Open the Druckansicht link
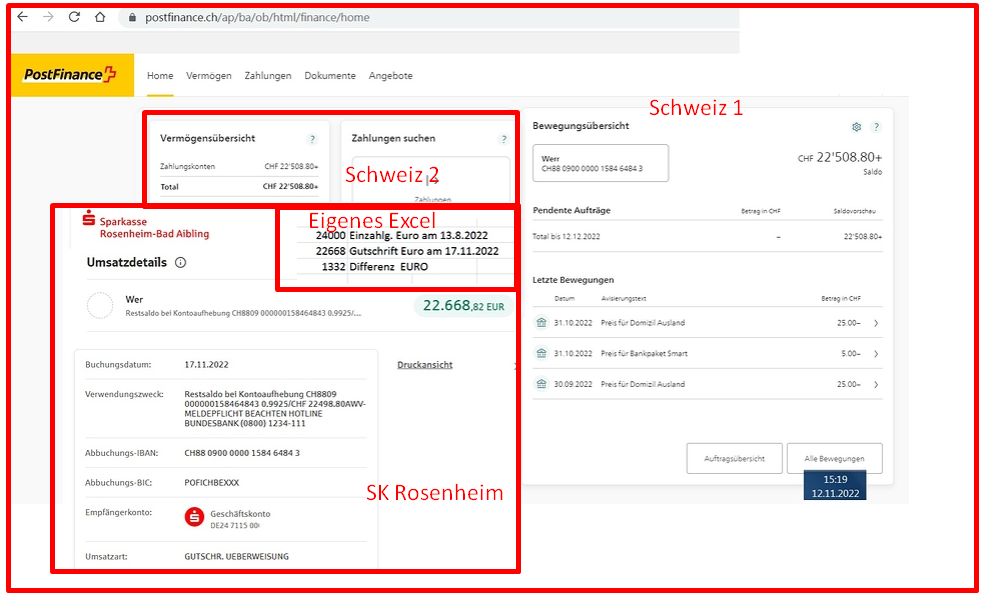Screen dimensions: 986x601 coord(424,365)
